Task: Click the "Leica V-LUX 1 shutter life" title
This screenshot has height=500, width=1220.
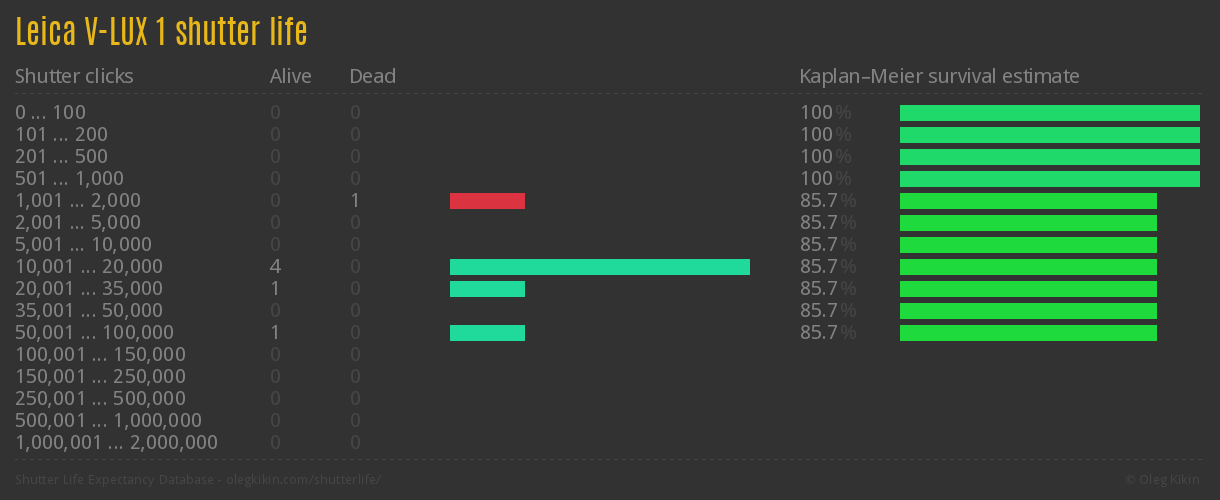Action: pos(161,32)
